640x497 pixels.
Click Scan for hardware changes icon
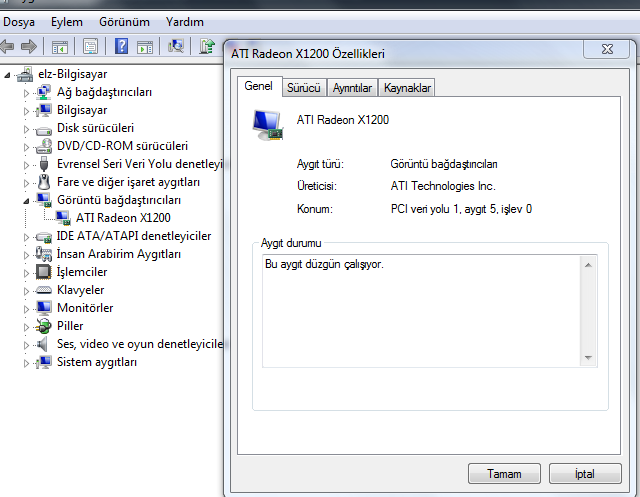coord(176,46)
